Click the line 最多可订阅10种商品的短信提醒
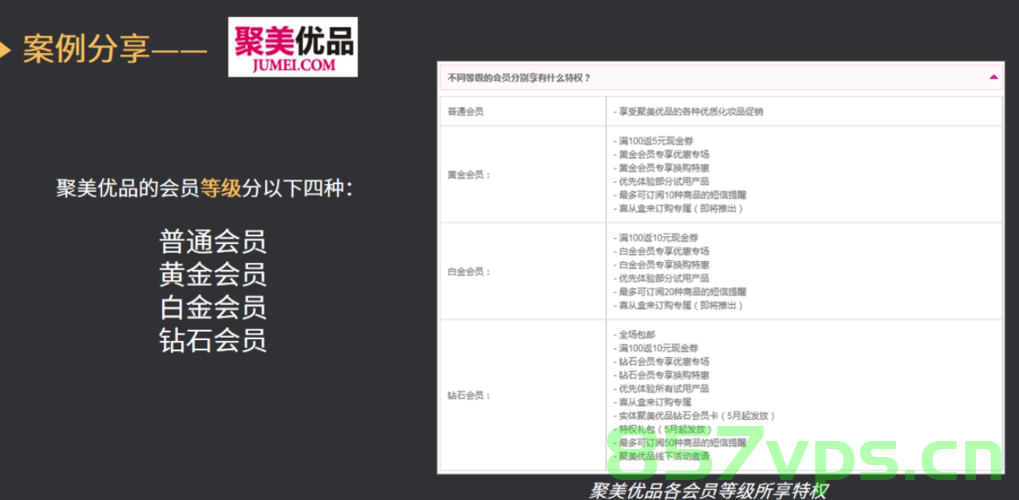Viewport: 1019px width, 500px height. [x=680, y=195]
